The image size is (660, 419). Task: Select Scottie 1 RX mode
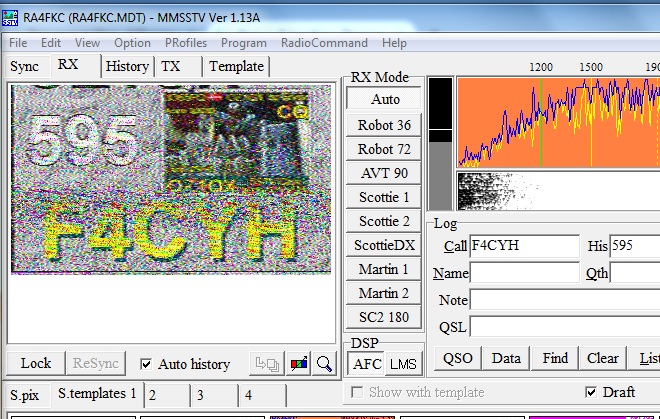[x=385, y=197]
